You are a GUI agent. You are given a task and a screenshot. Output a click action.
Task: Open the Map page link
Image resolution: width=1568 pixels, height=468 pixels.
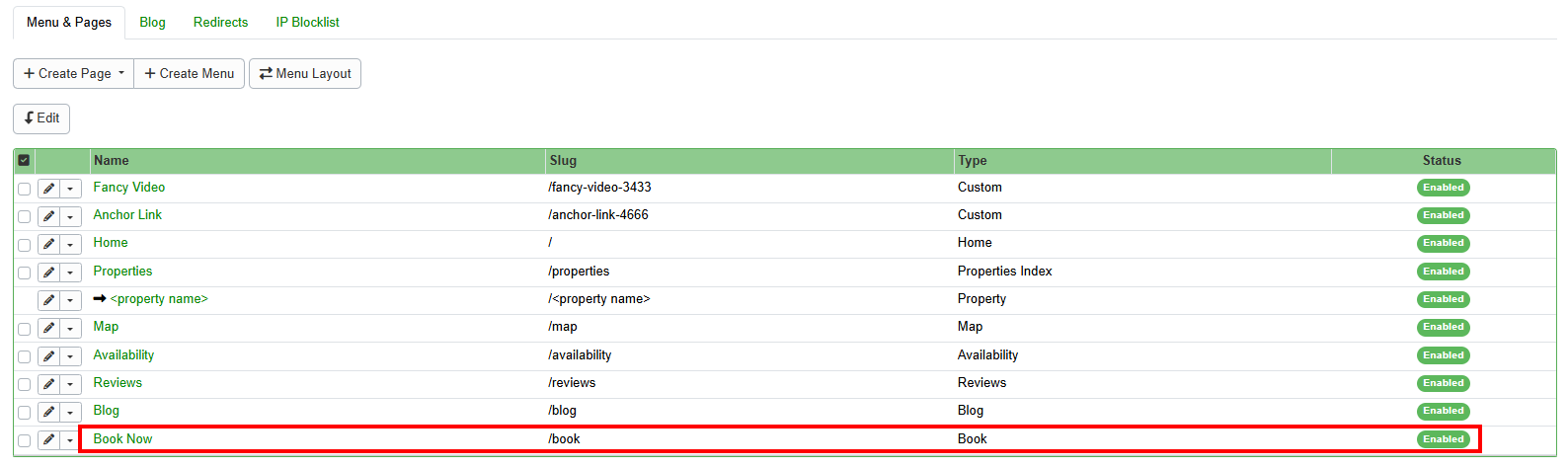[106, 326]
